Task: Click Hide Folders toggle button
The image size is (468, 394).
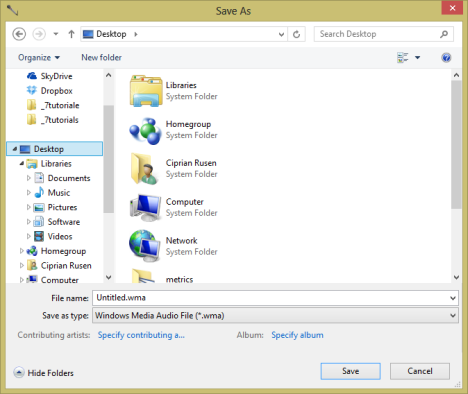Action: (x=44, y=373)
